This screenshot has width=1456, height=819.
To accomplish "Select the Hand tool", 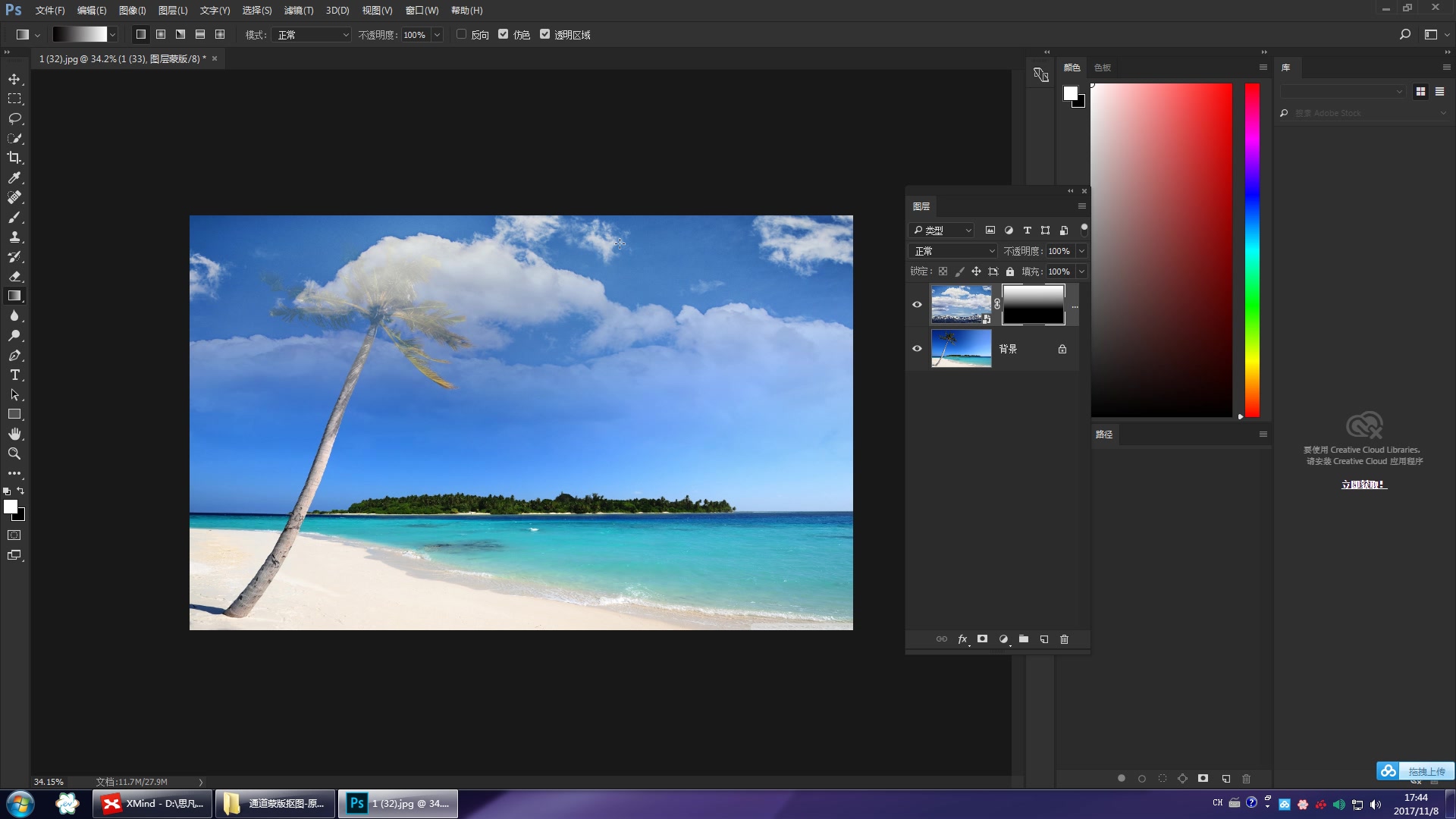I will (14, 434).
